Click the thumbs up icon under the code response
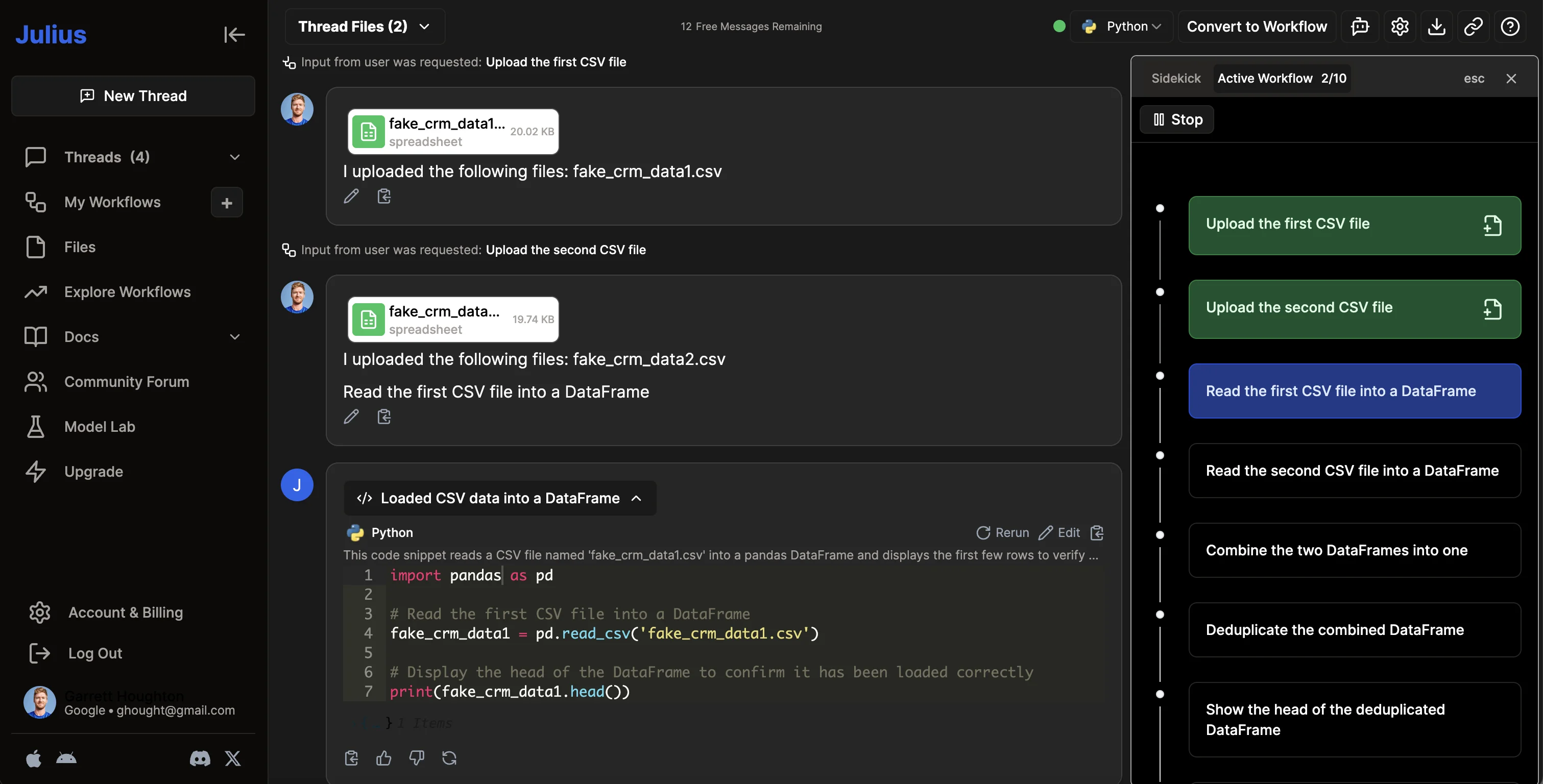The height and width of the screenshot is (784, 1543). (x=383, y=758)
